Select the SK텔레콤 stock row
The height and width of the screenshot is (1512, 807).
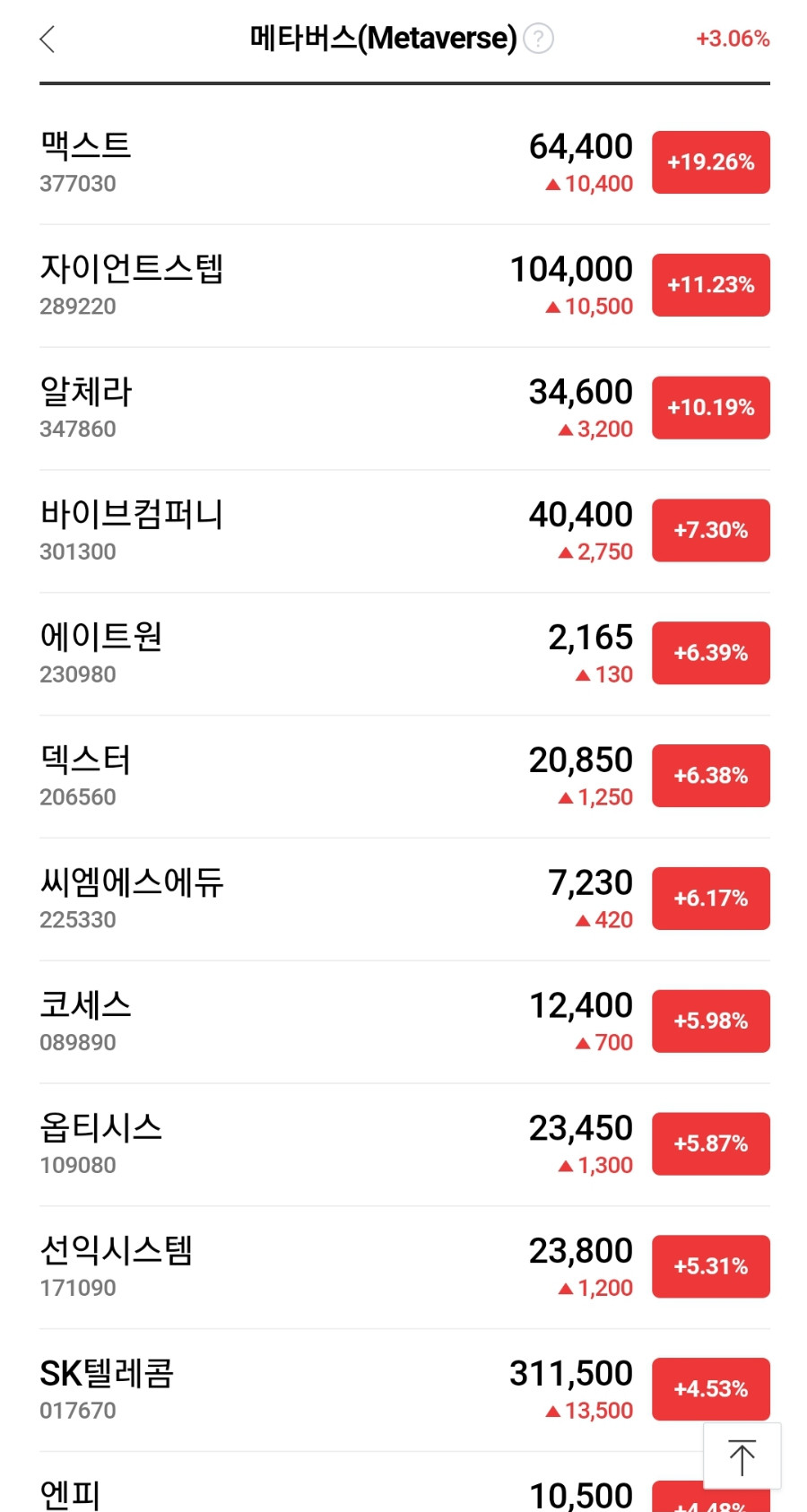point(404,1391)
